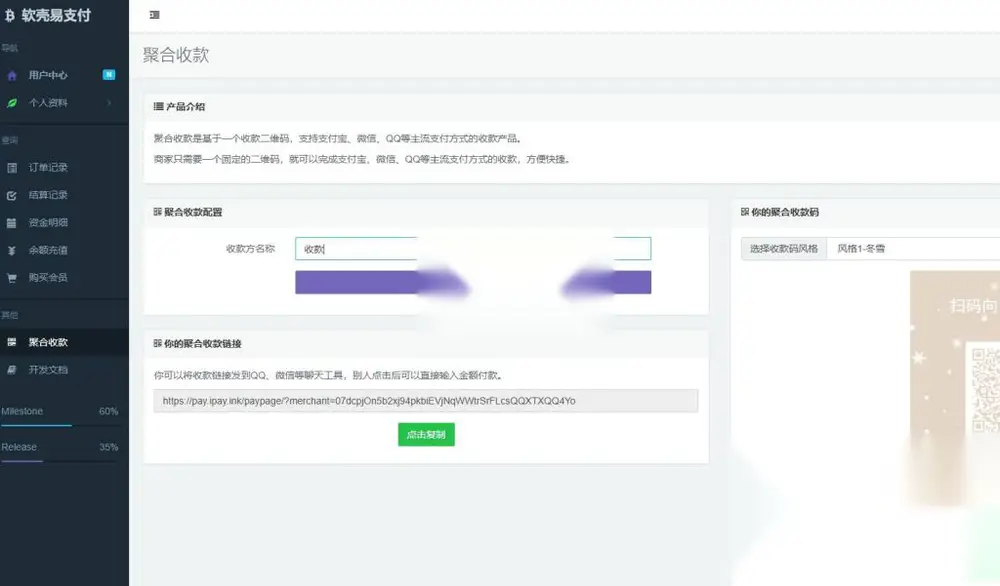Click the green 点击复制 button
The image size is (1000, 586).
tap(426, 435)
